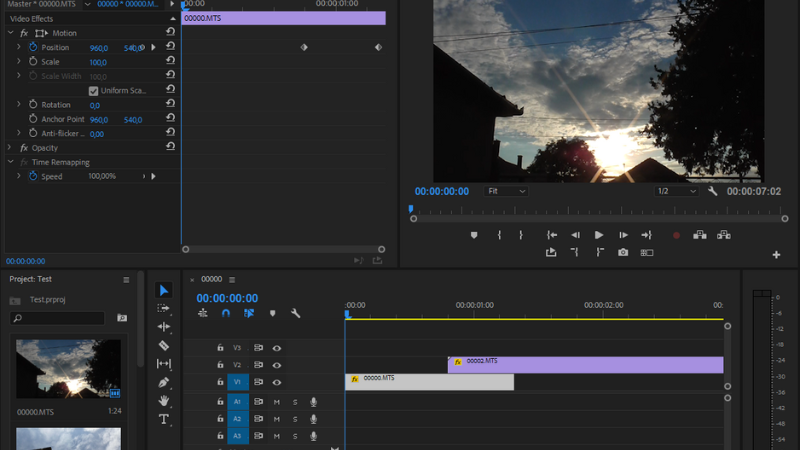Select the Ripple Edit tool
Viewport: 800px width, 450px height.
click(164, 327)
